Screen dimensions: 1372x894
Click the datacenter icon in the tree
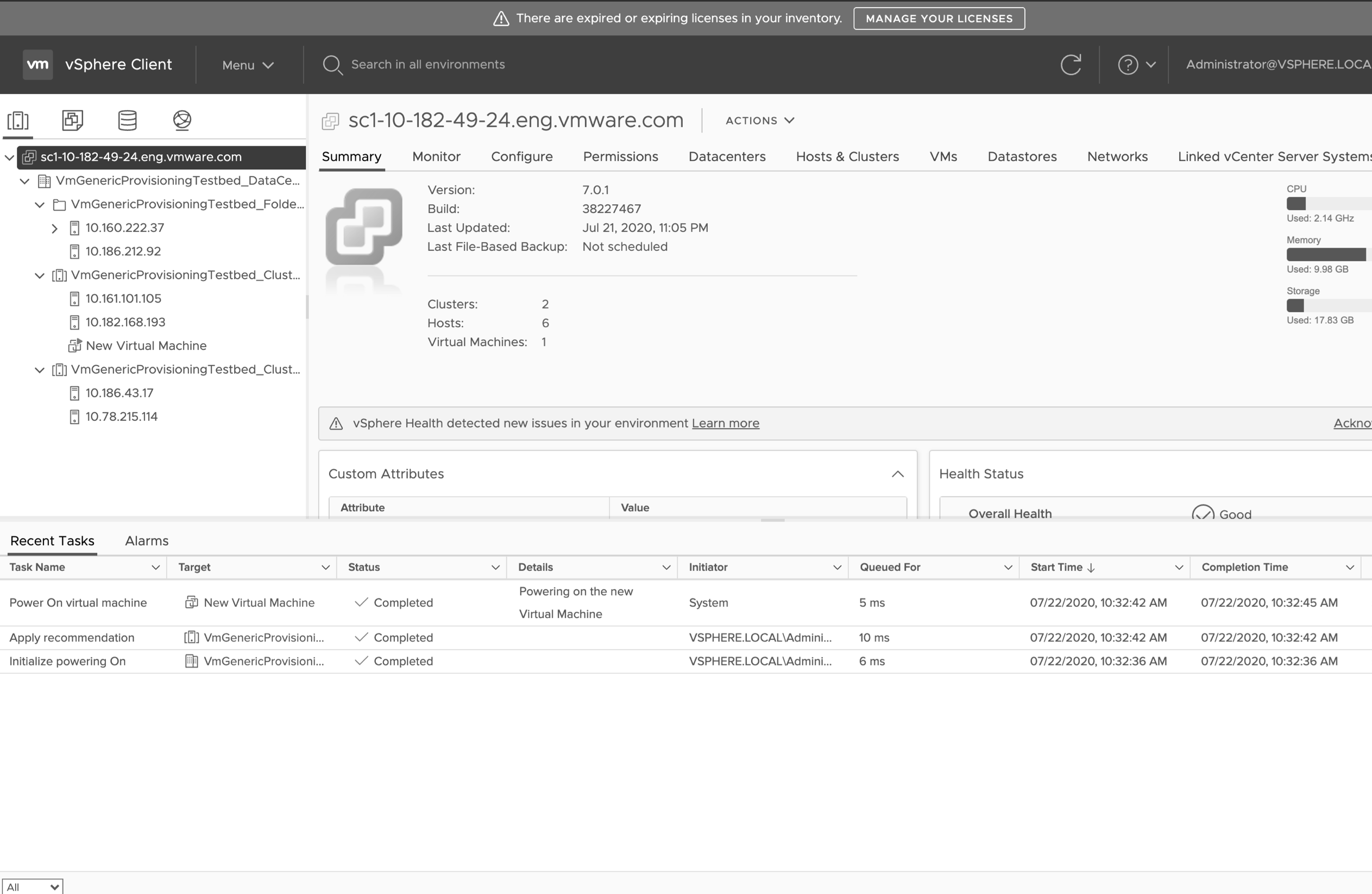(45, 181)
